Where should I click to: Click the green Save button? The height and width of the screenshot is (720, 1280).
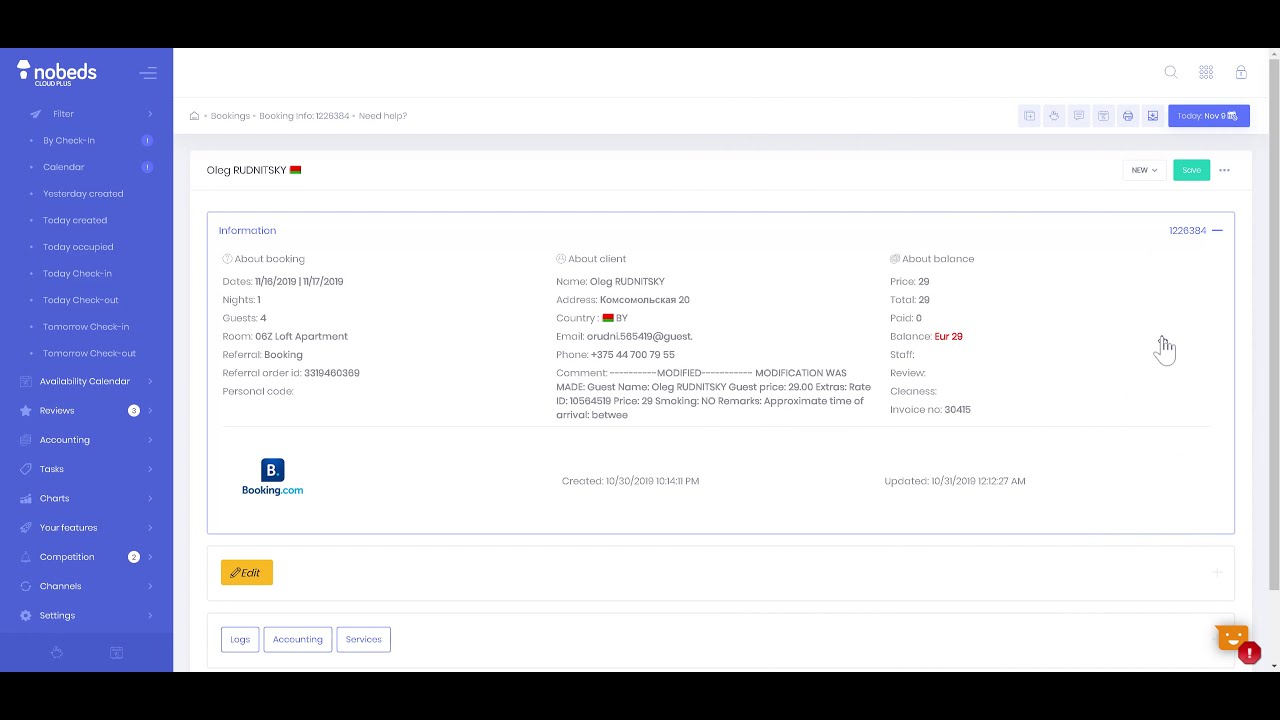[1191, 170]
